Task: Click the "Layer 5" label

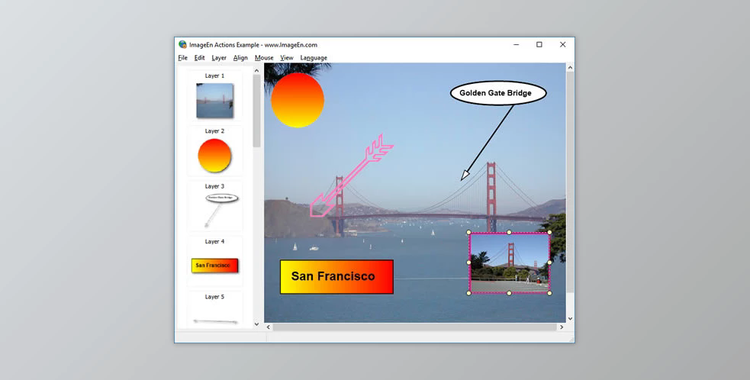Action: point(214,297)
